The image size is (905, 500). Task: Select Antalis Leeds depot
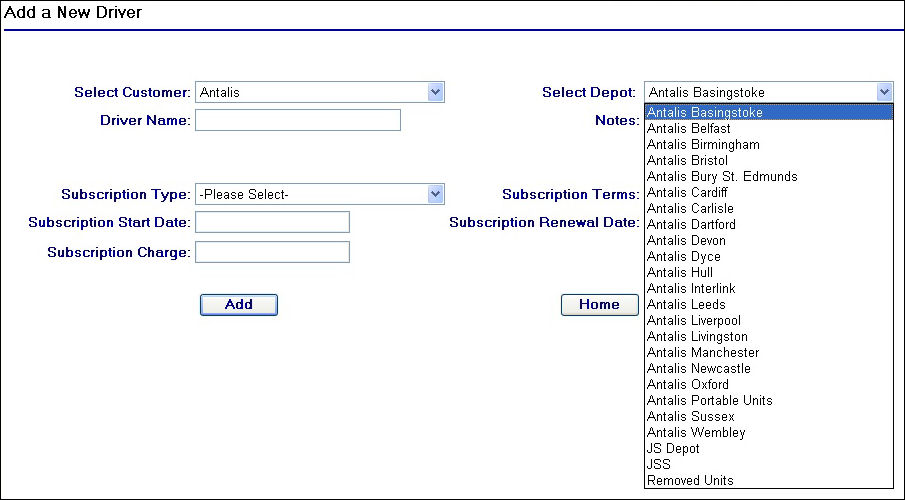(769, 304)
